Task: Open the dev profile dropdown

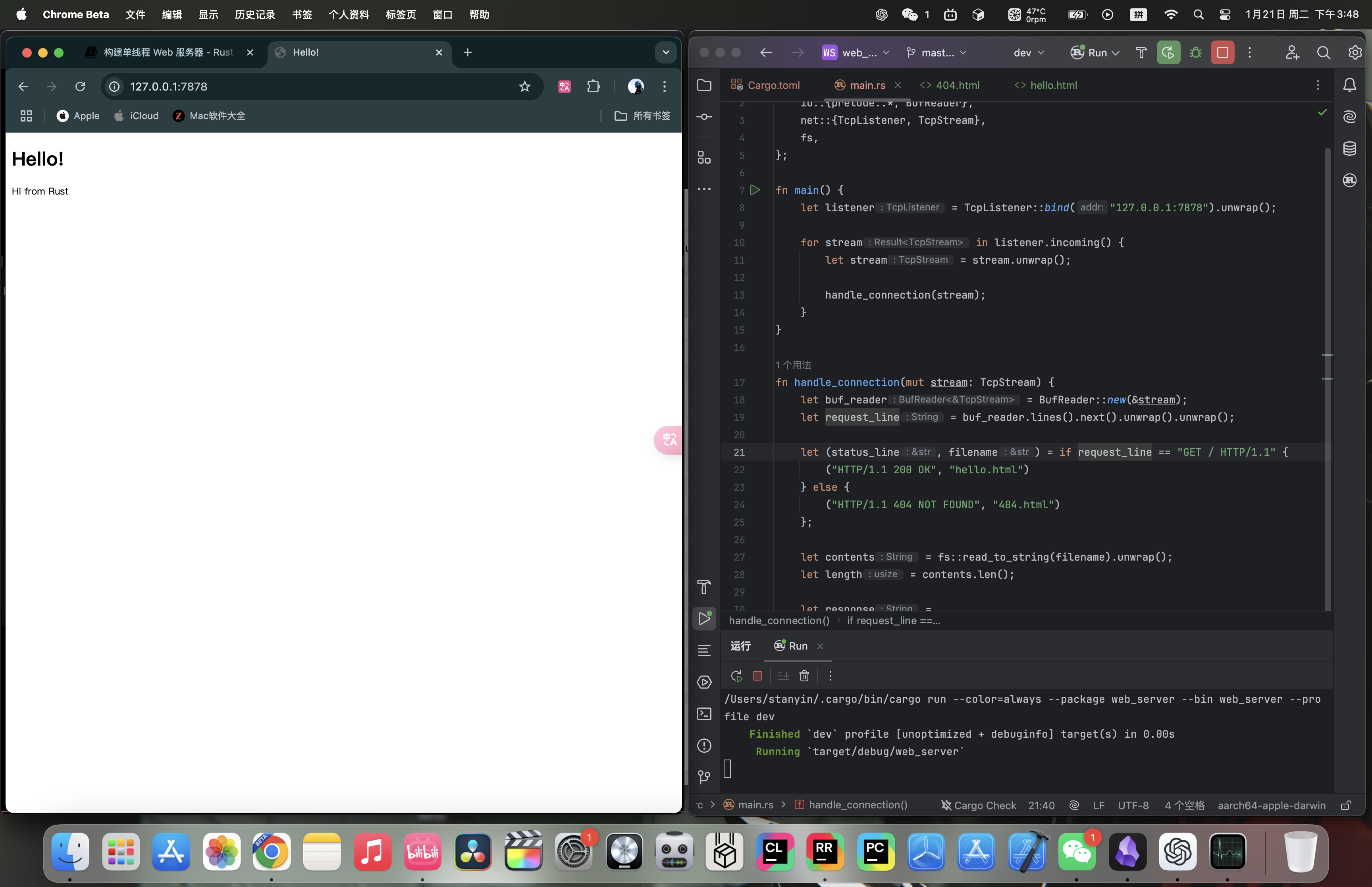Action: (1029, 52)
